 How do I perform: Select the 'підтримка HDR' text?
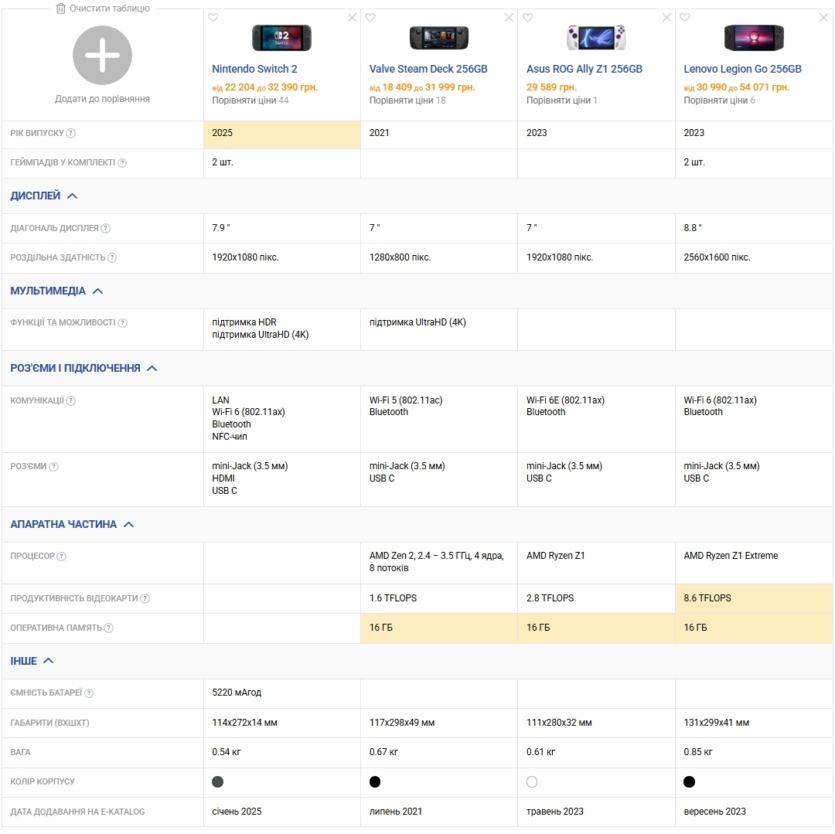244,322
